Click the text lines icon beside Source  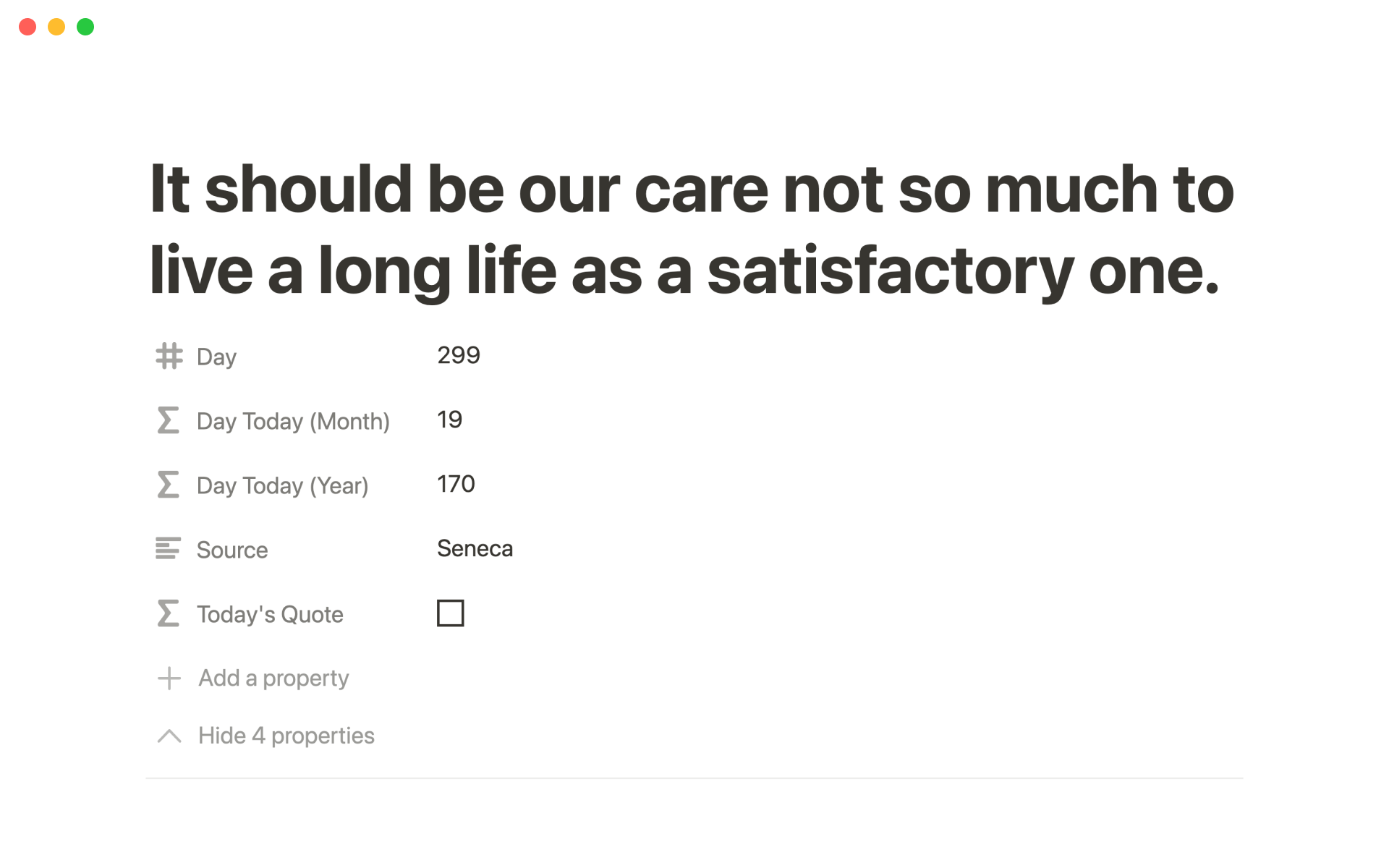pos(169,549)
